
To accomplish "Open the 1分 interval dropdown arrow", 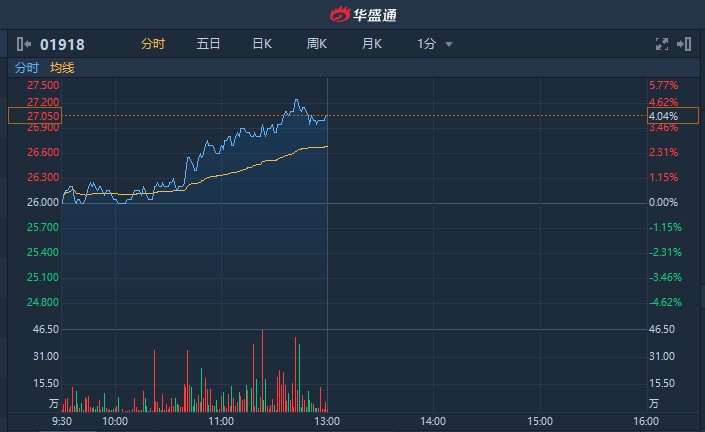I will pyautogui.click(x=449, y=44).
